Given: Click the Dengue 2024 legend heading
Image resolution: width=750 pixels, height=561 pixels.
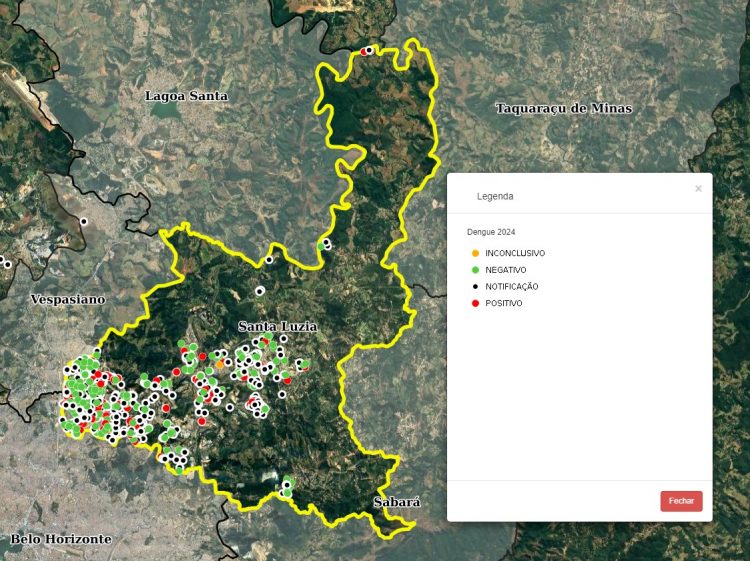Looking at the screenshot, I should click(491, 232).
